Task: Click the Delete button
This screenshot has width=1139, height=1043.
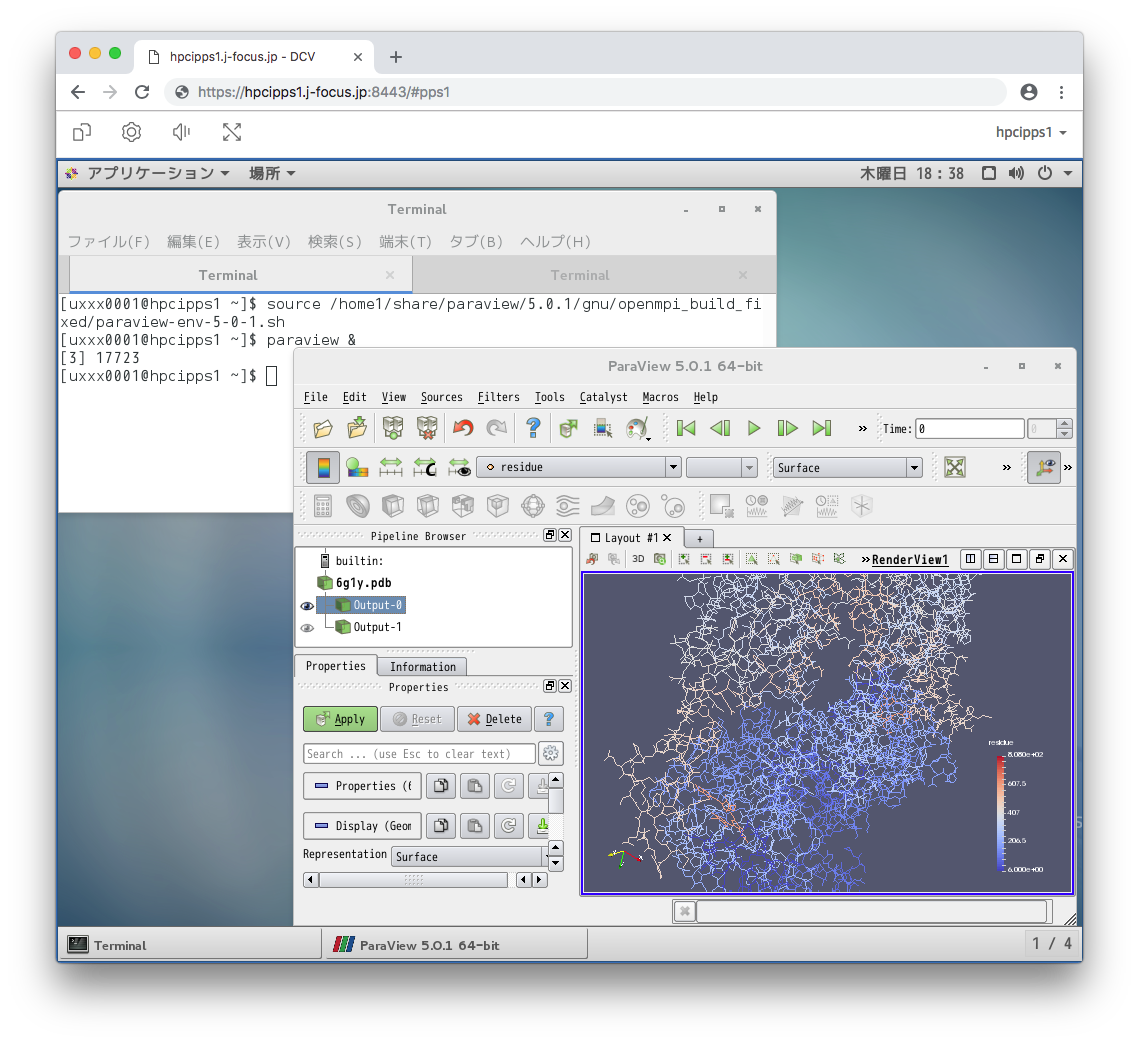Action: point(494,719)
